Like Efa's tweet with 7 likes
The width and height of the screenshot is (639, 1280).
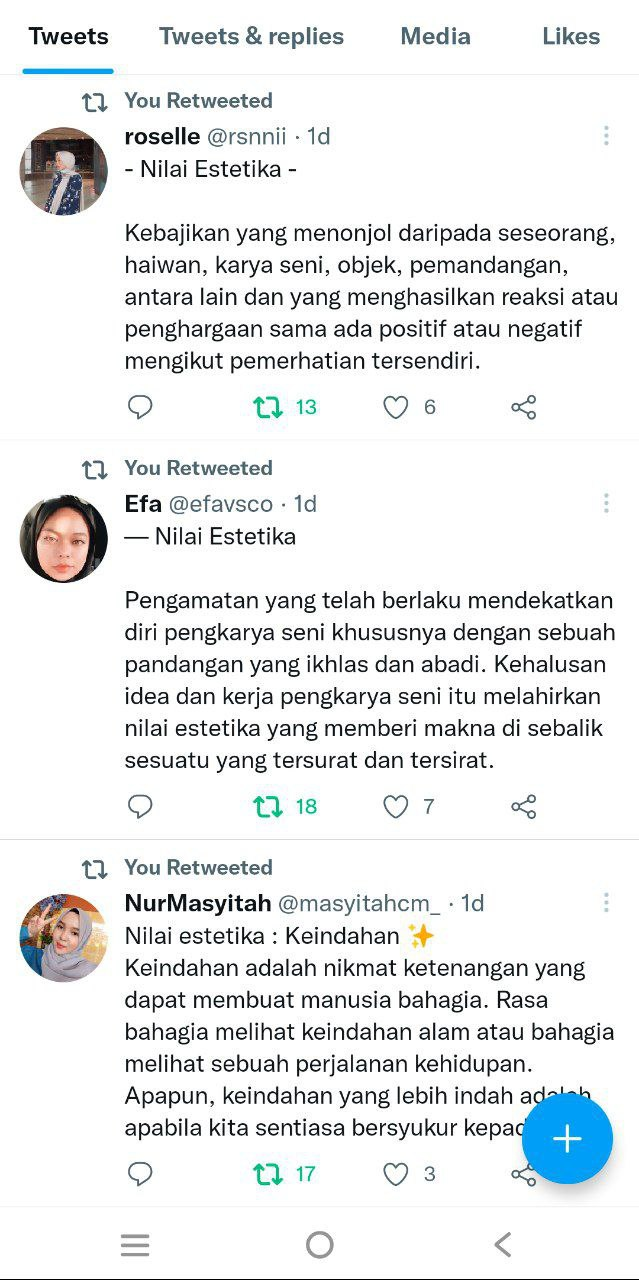tap(396, 806)
